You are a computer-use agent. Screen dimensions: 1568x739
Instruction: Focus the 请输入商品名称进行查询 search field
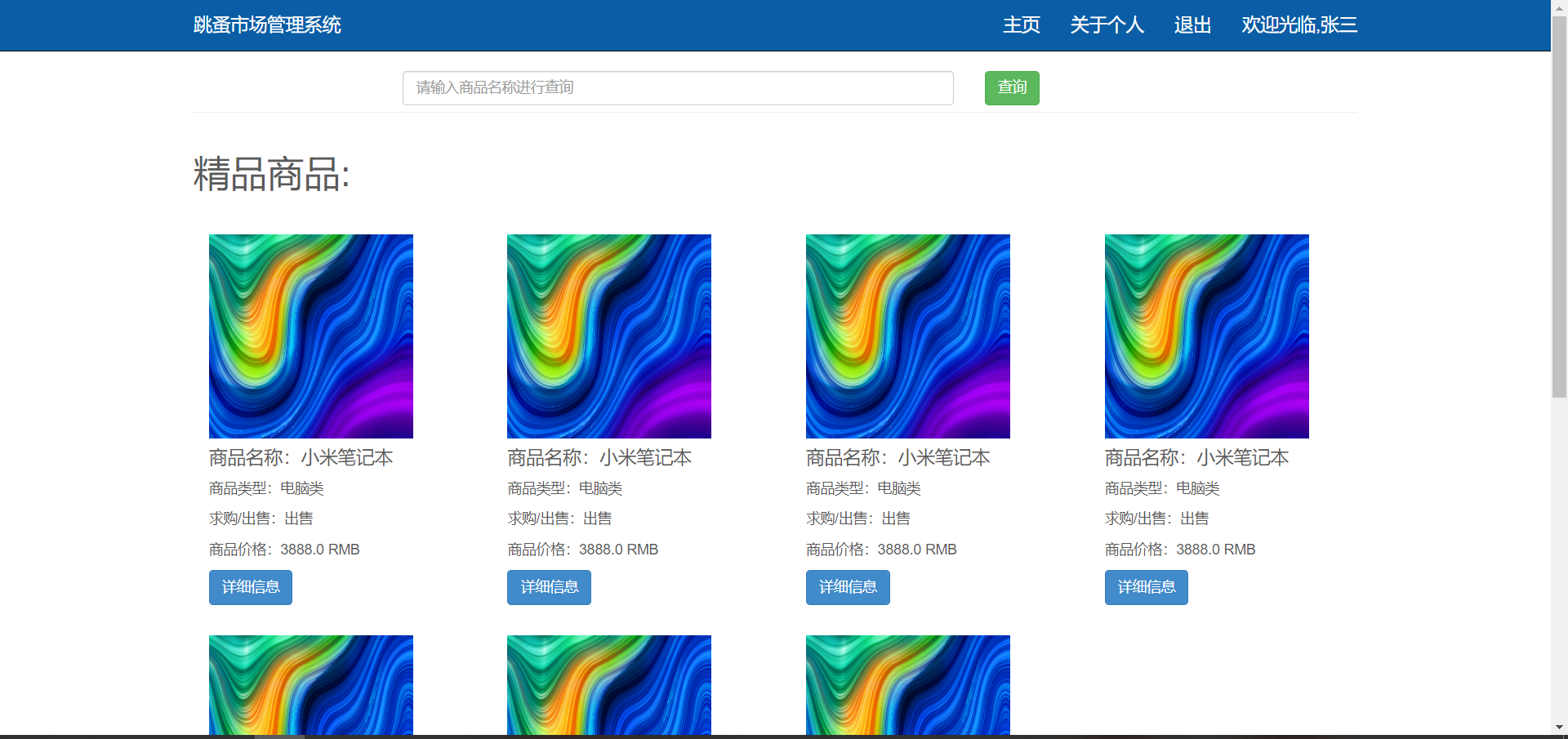pyautogui.click(x=678, y=88)
